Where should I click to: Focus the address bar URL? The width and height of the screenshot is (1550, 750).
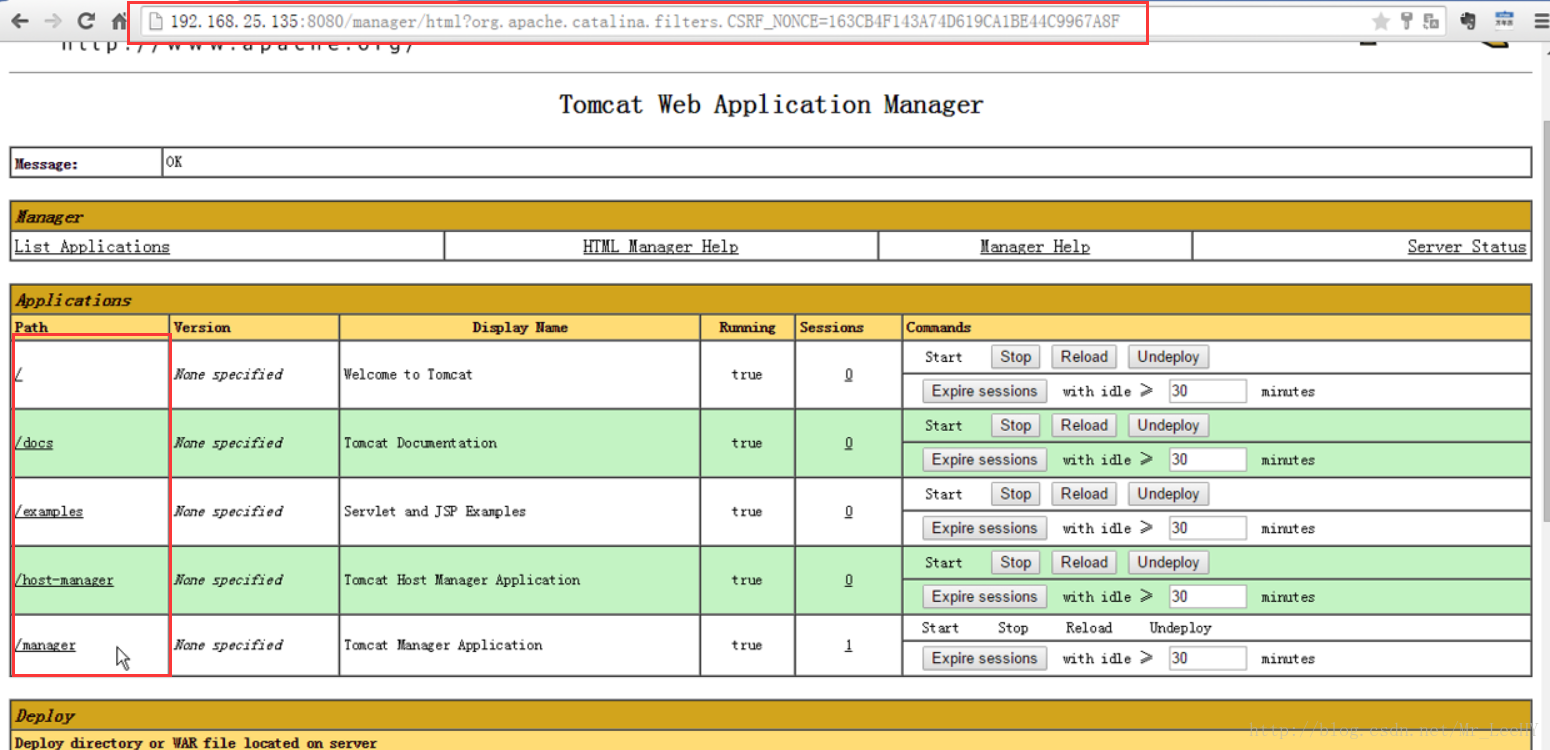[645, 21]
